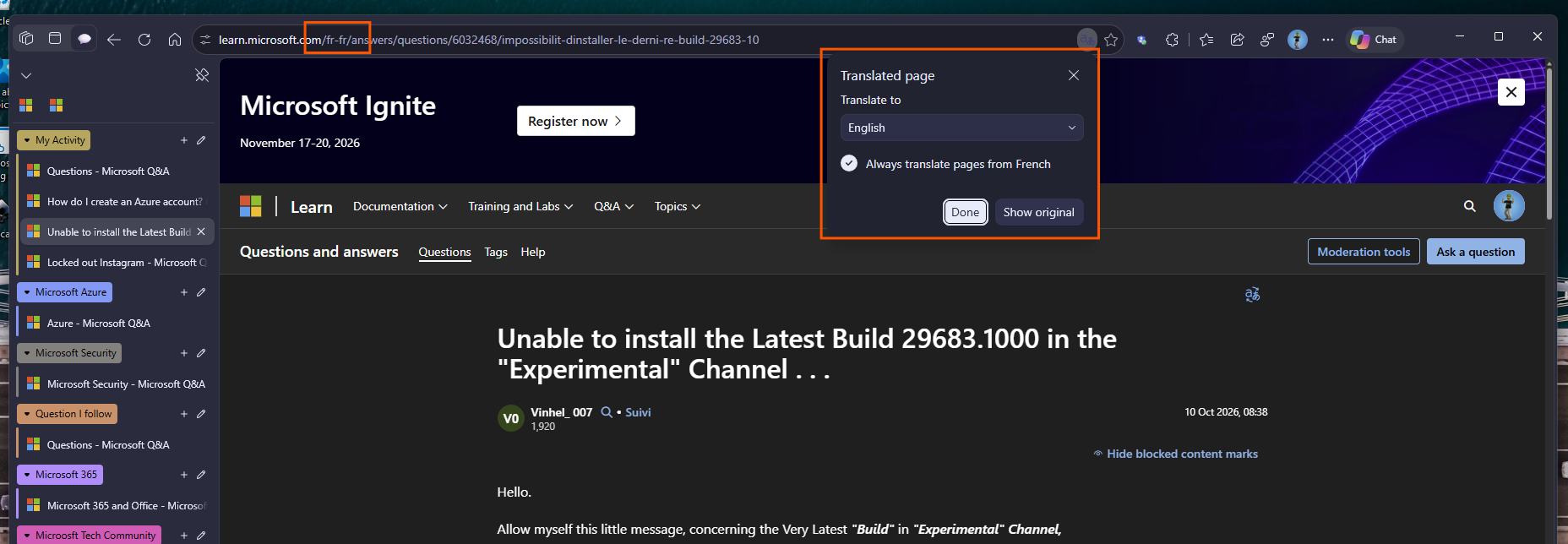This screenshot has height=544, width=1568.
Task: Click the translate icon in address bar
Action: [1086, 40]
